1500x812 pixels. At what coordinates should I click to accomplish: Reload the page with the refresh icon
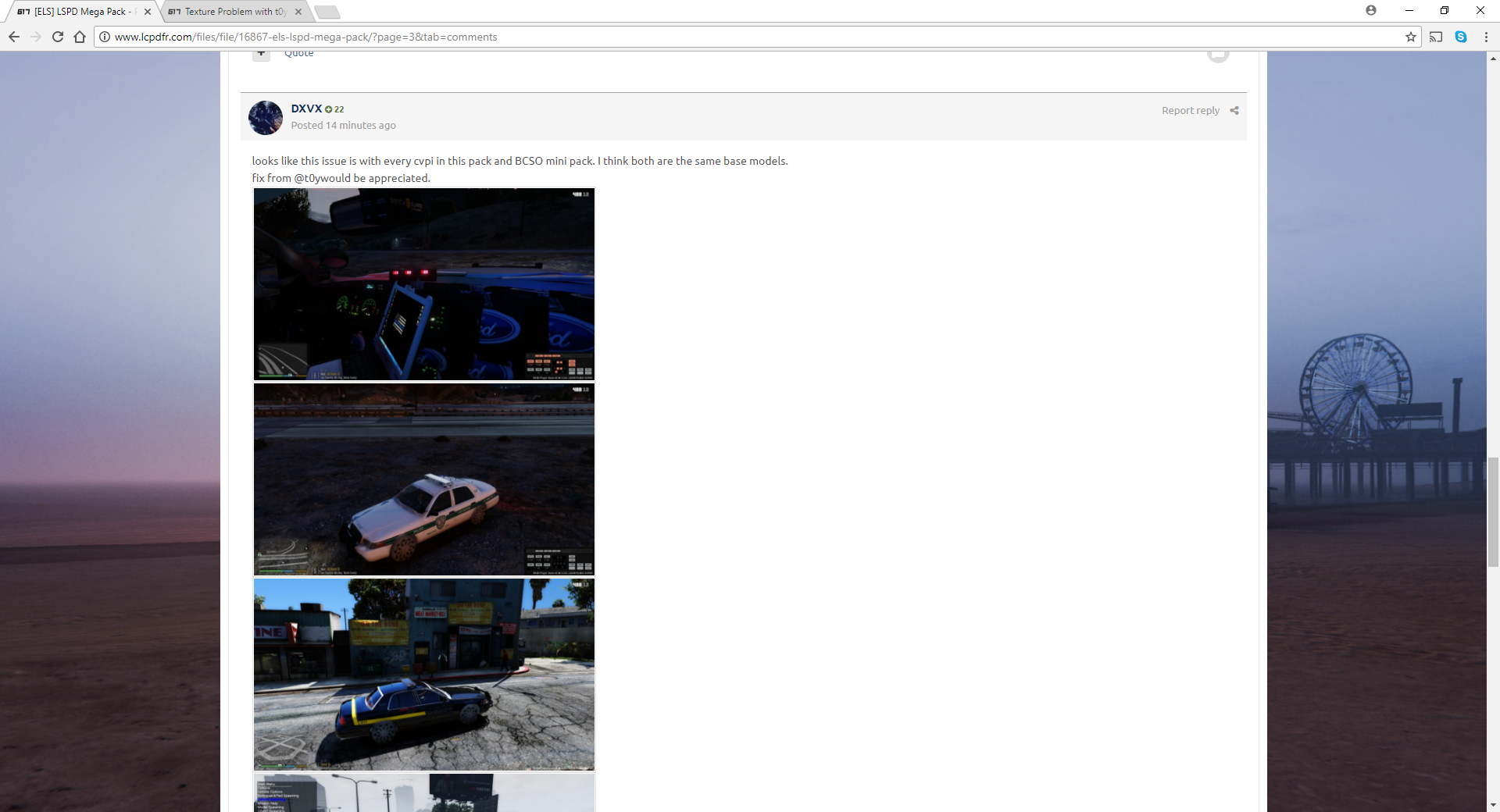[58, 37]
